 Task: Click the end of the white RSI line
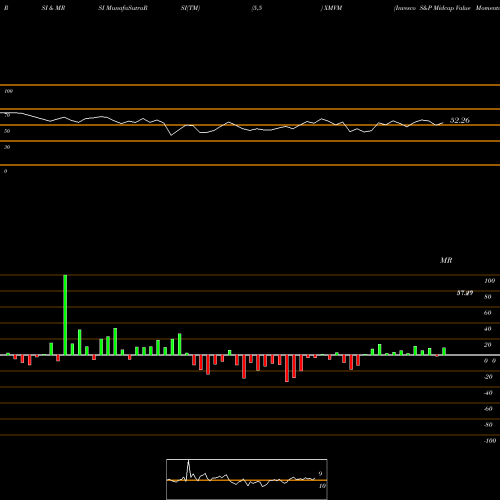[x=443, y=123]
